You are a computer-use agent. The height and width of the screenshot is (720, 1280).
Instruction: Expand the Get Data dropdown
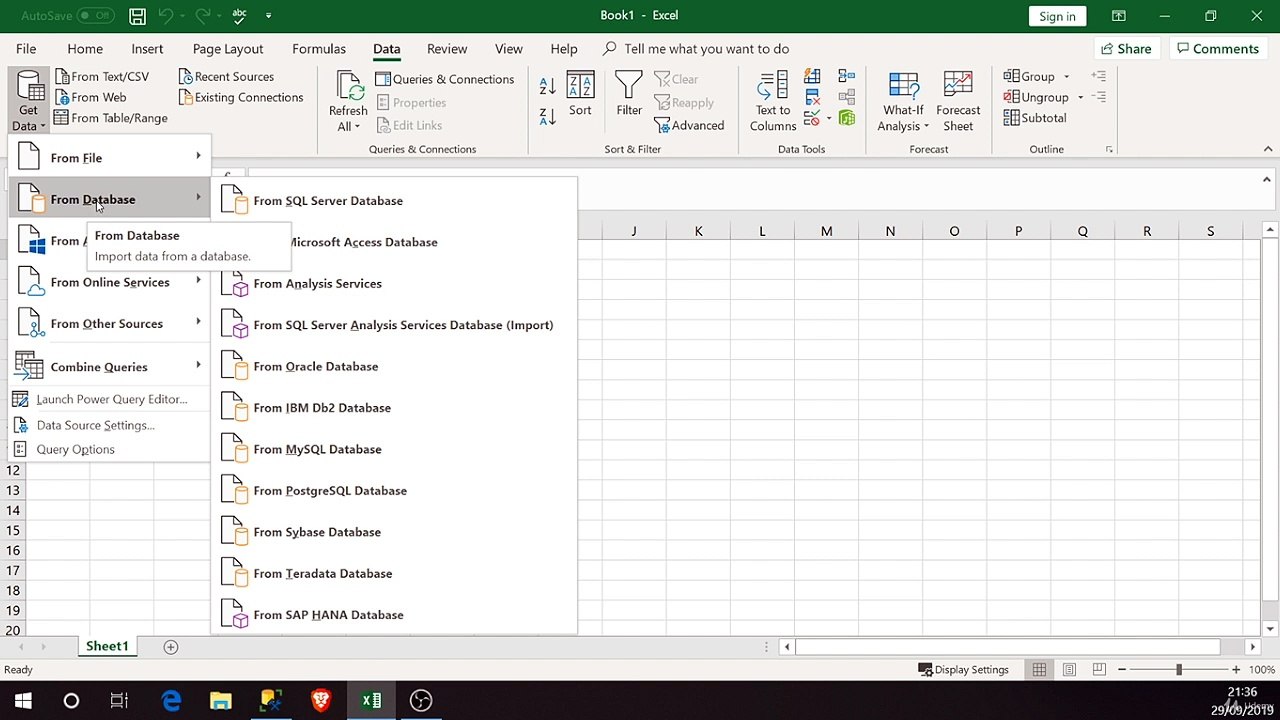(28, 101)
